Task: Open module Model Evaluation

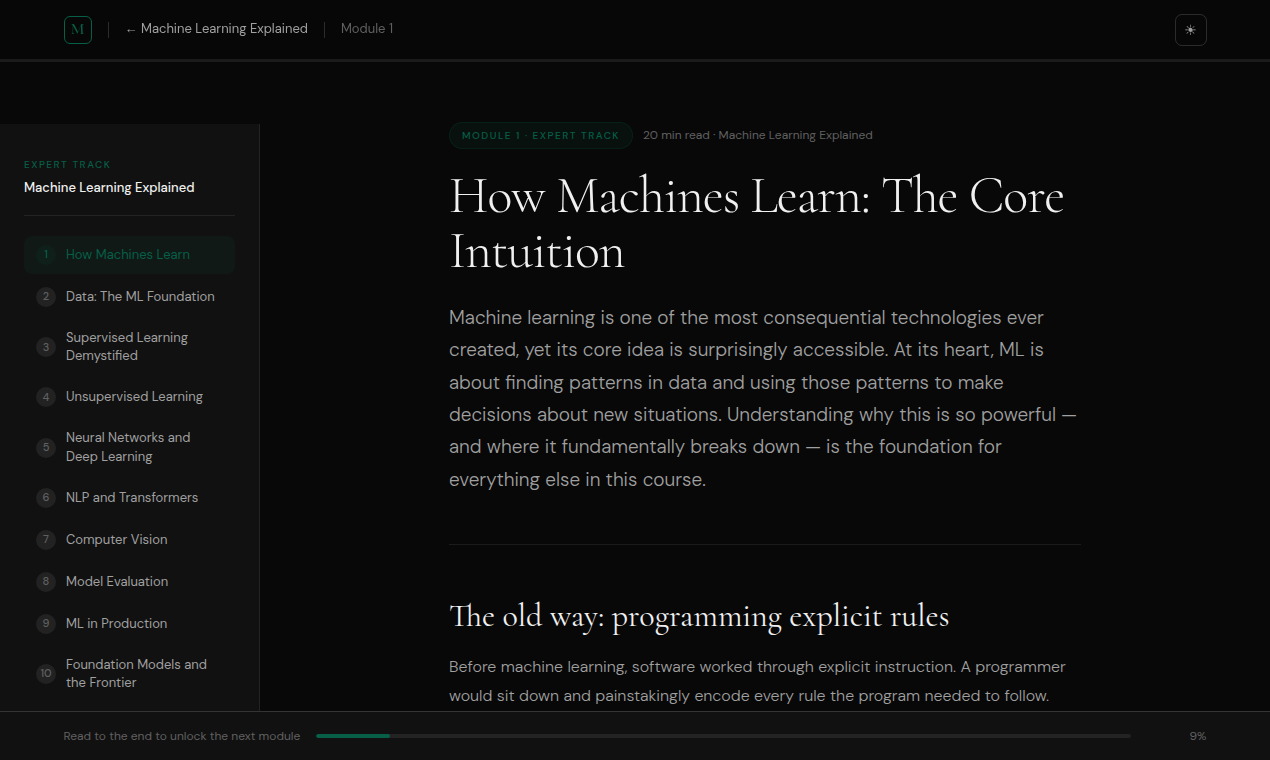Action: point(129,581)
